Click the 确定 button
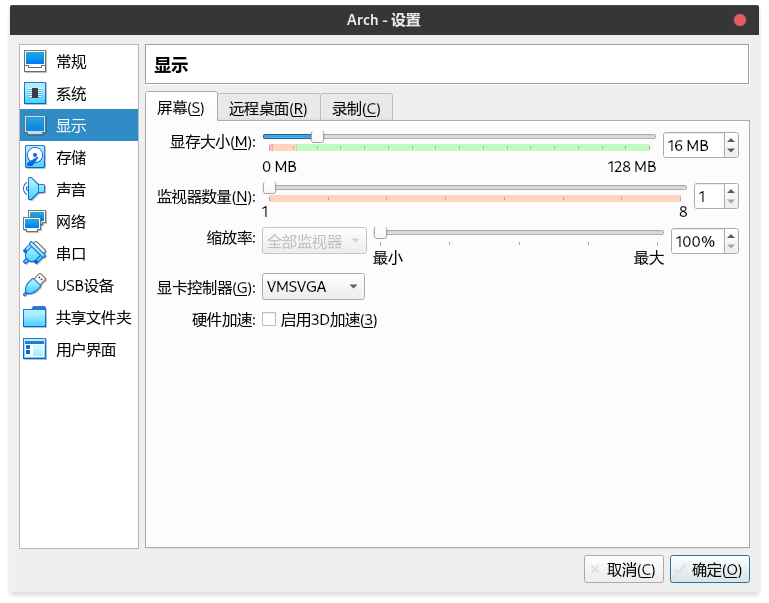Screen dimensions: 769x603 tap(709, 569)
